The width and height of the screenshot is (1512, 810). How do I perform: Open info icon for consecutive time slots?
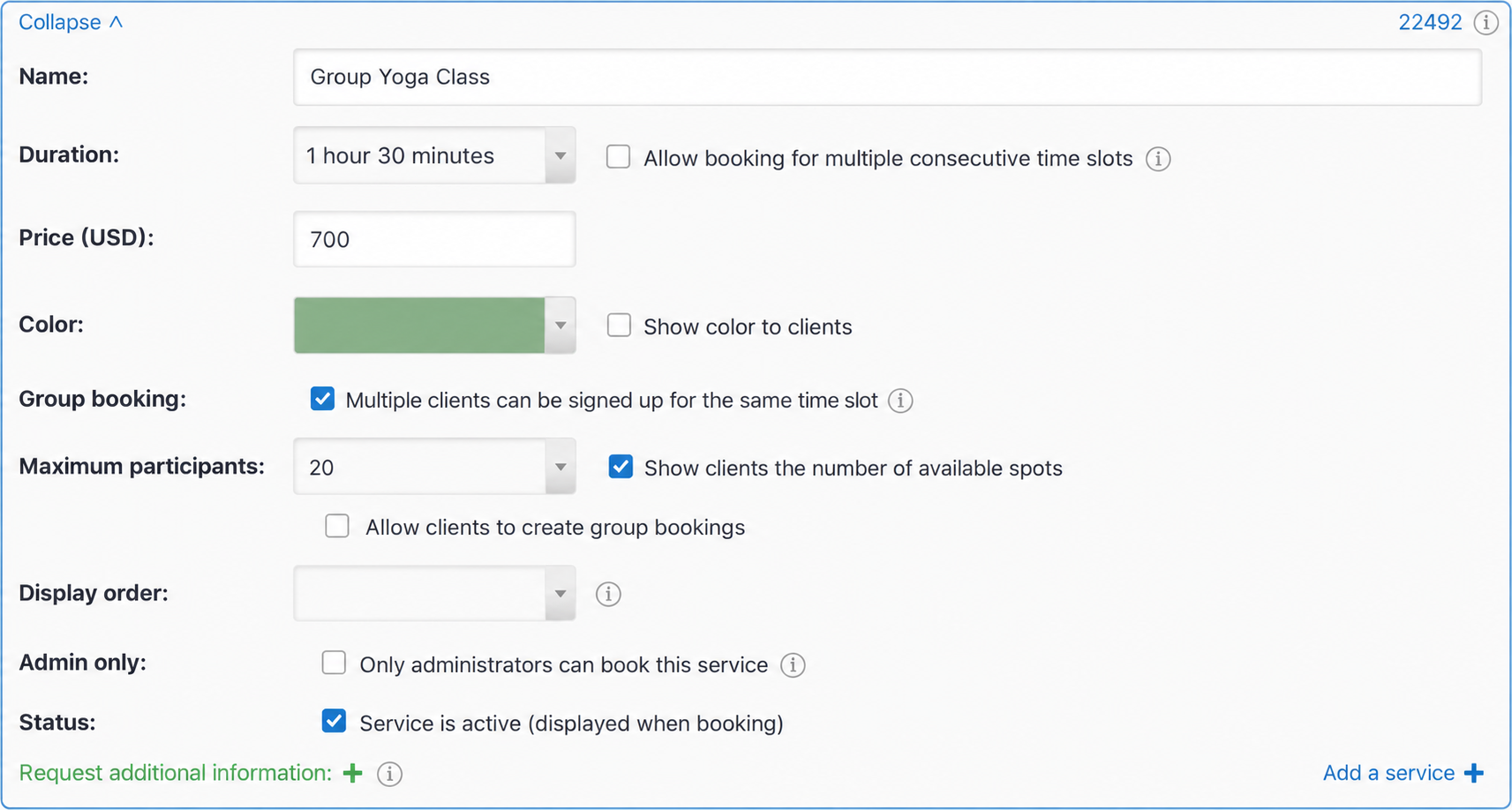[x=1158, y=159]
